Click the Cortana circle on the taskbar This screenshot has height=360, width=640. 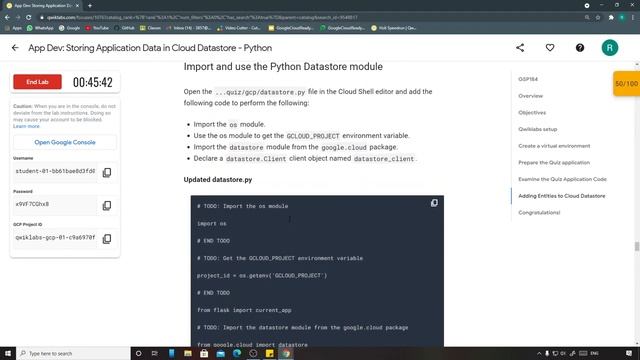pos(138,353)
